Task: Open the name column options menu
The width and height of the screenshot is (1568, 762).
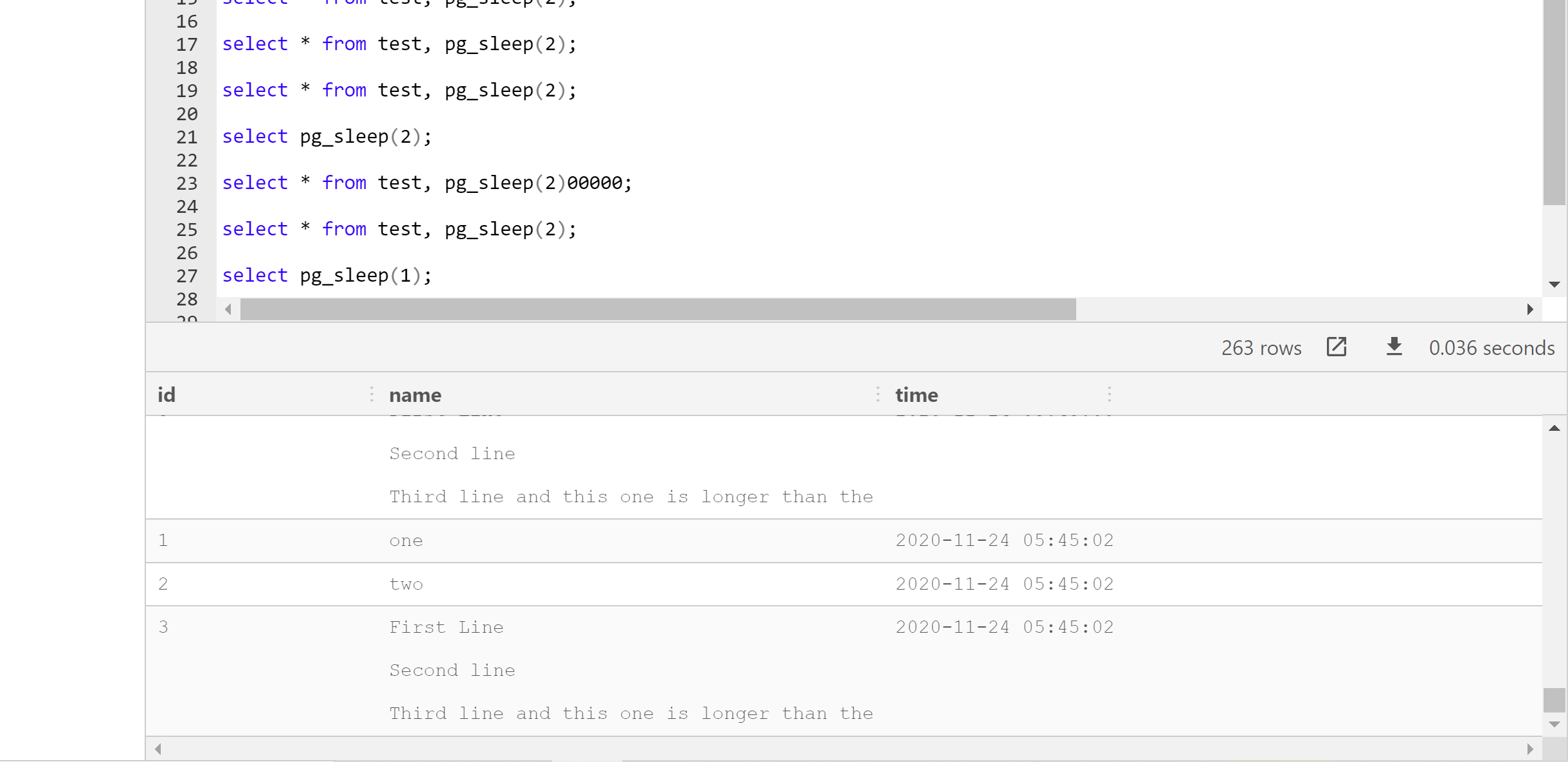Action: tap(878, 394)
